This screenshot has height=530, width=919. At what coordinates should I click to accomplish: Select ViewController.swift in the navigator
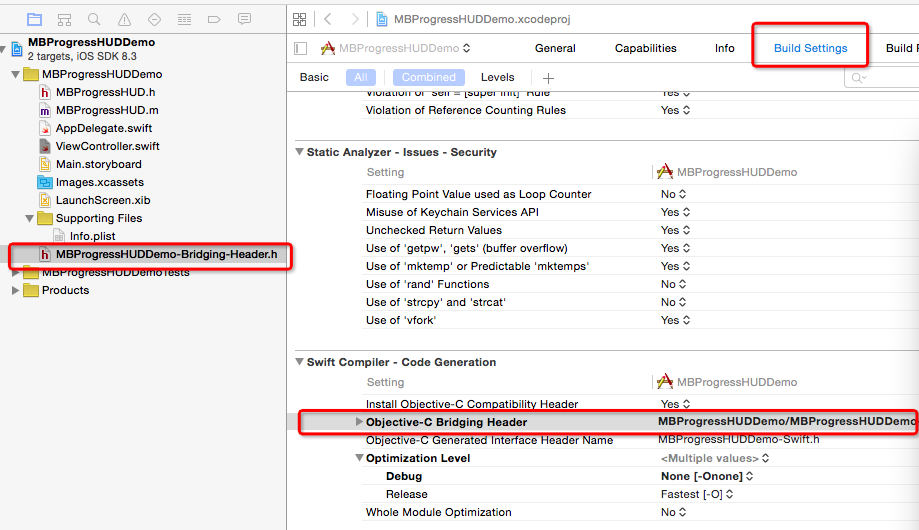pyautogui.click(x=107, y=146)
